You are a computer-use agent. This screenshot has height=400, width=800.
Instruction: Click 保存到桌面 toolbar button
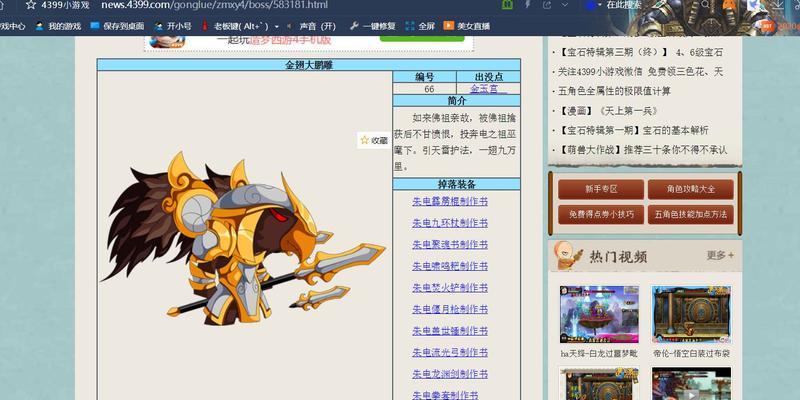point(117,26)
